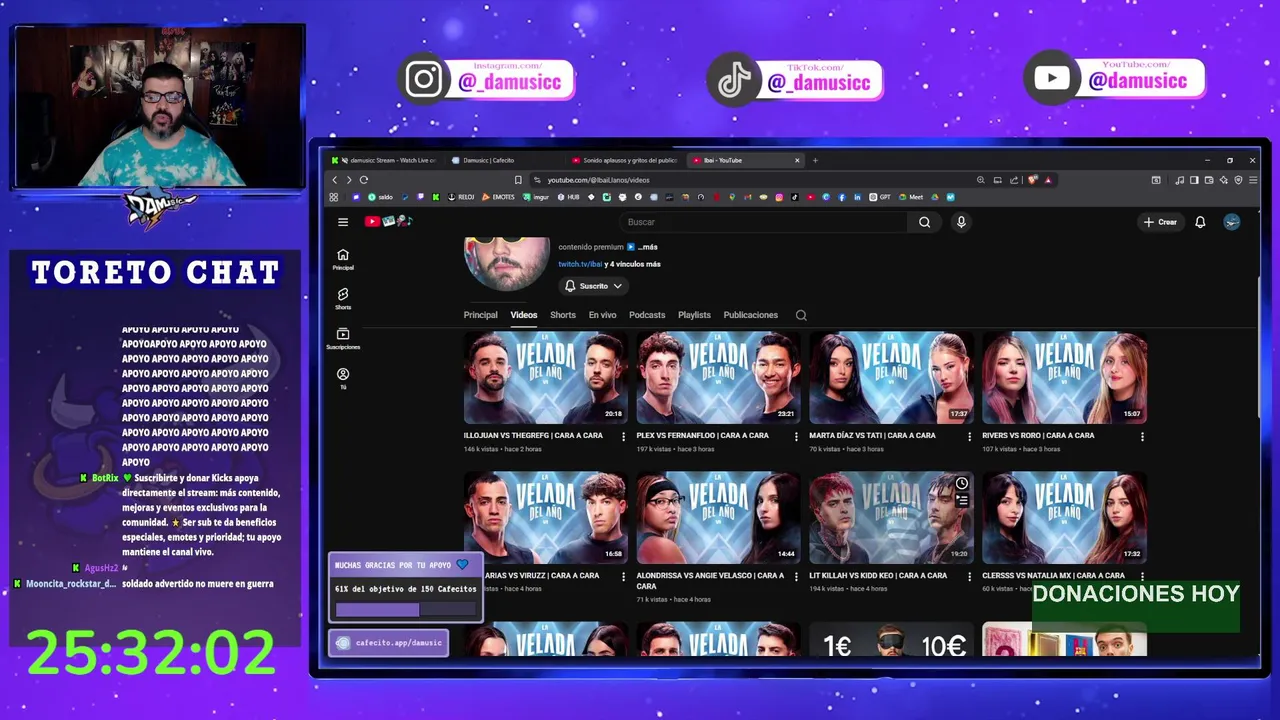Open the Brave wallet icon
The image size is (1280, 720).
point(1208,180)
